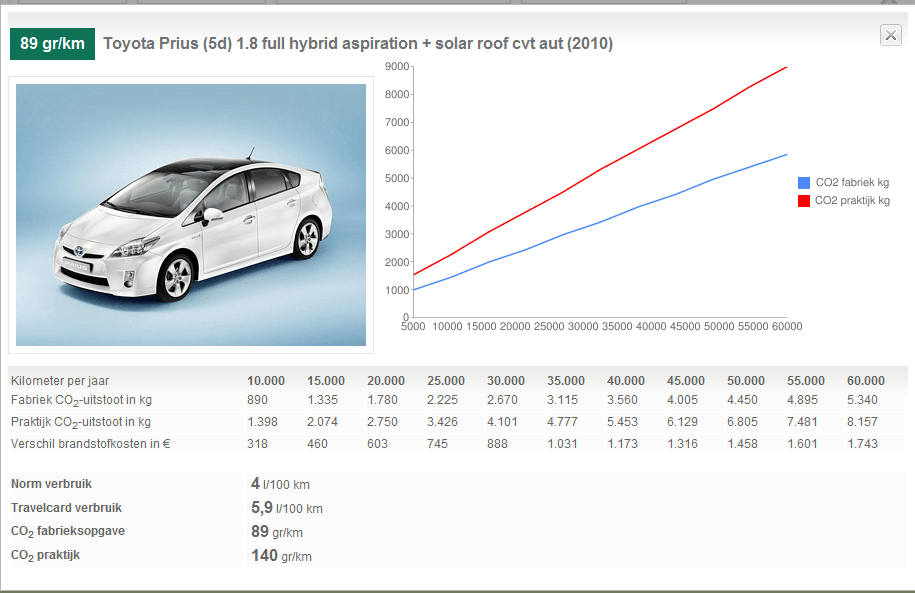The height and width of the screenshot is (593, 915).
Task: Click the white Toyota Prius photo
Action: coord(191,215)
